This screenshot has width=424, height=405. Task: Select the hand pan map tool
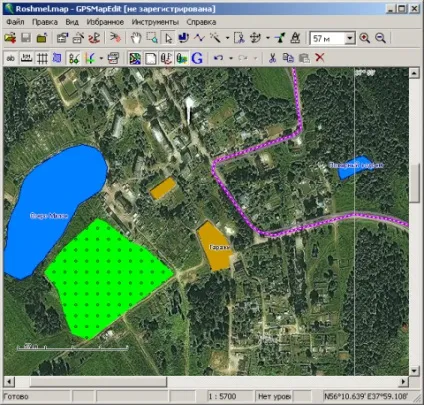click(x=136, y=38)
